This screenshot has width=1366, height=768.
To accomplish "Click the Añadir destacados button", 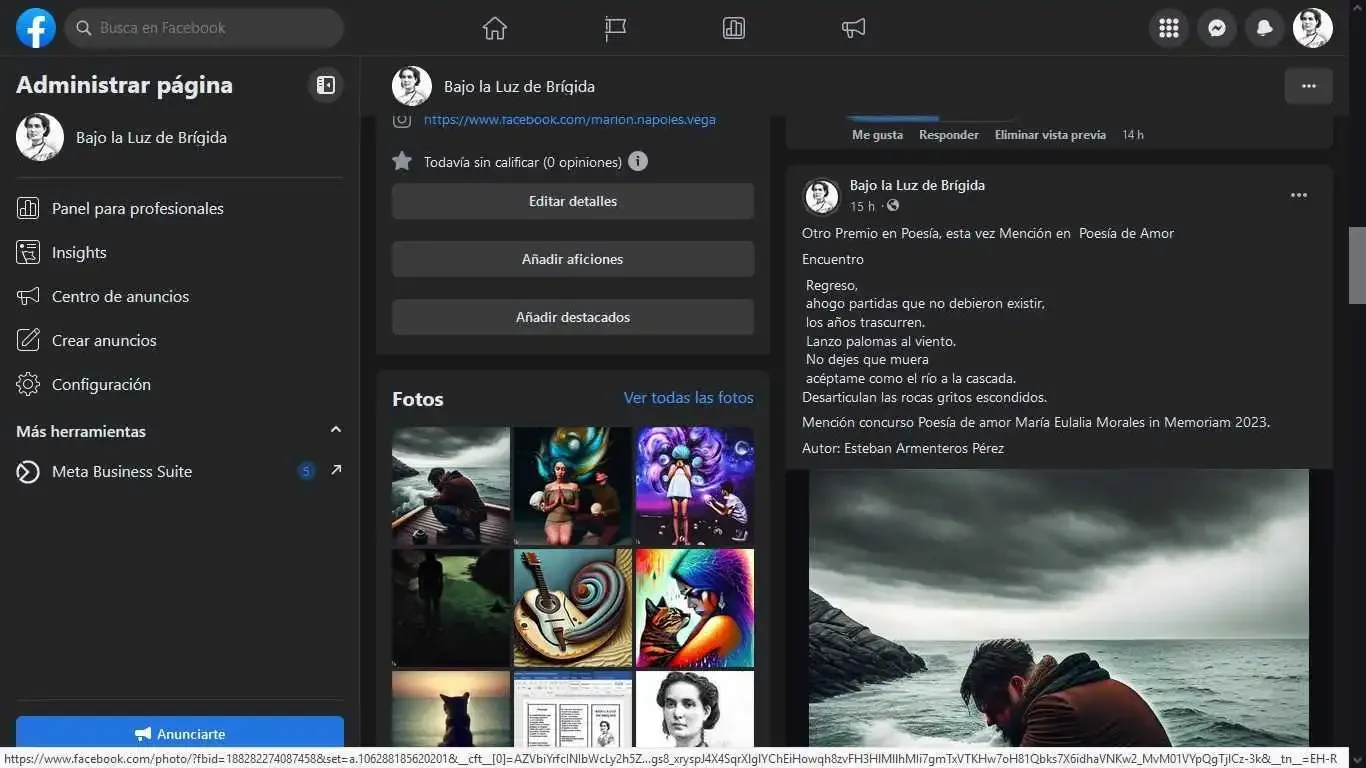I will click(x=573, y=317).
